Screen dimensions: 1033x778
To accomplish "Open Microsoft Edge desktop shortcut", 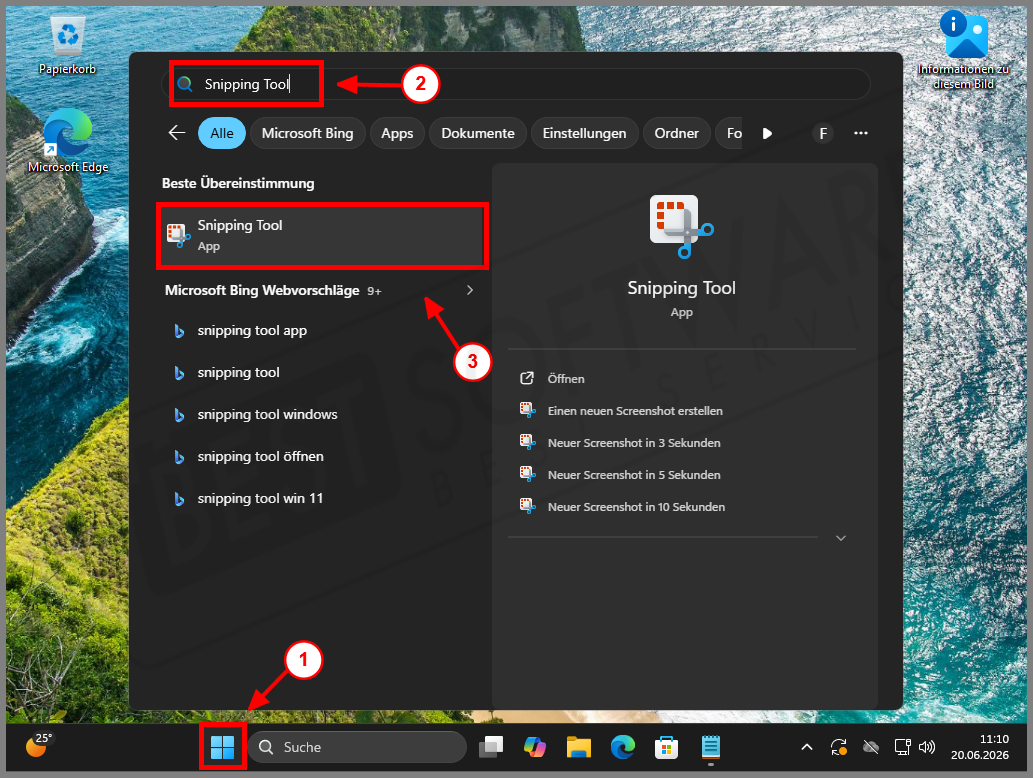I will click(67, 141).
